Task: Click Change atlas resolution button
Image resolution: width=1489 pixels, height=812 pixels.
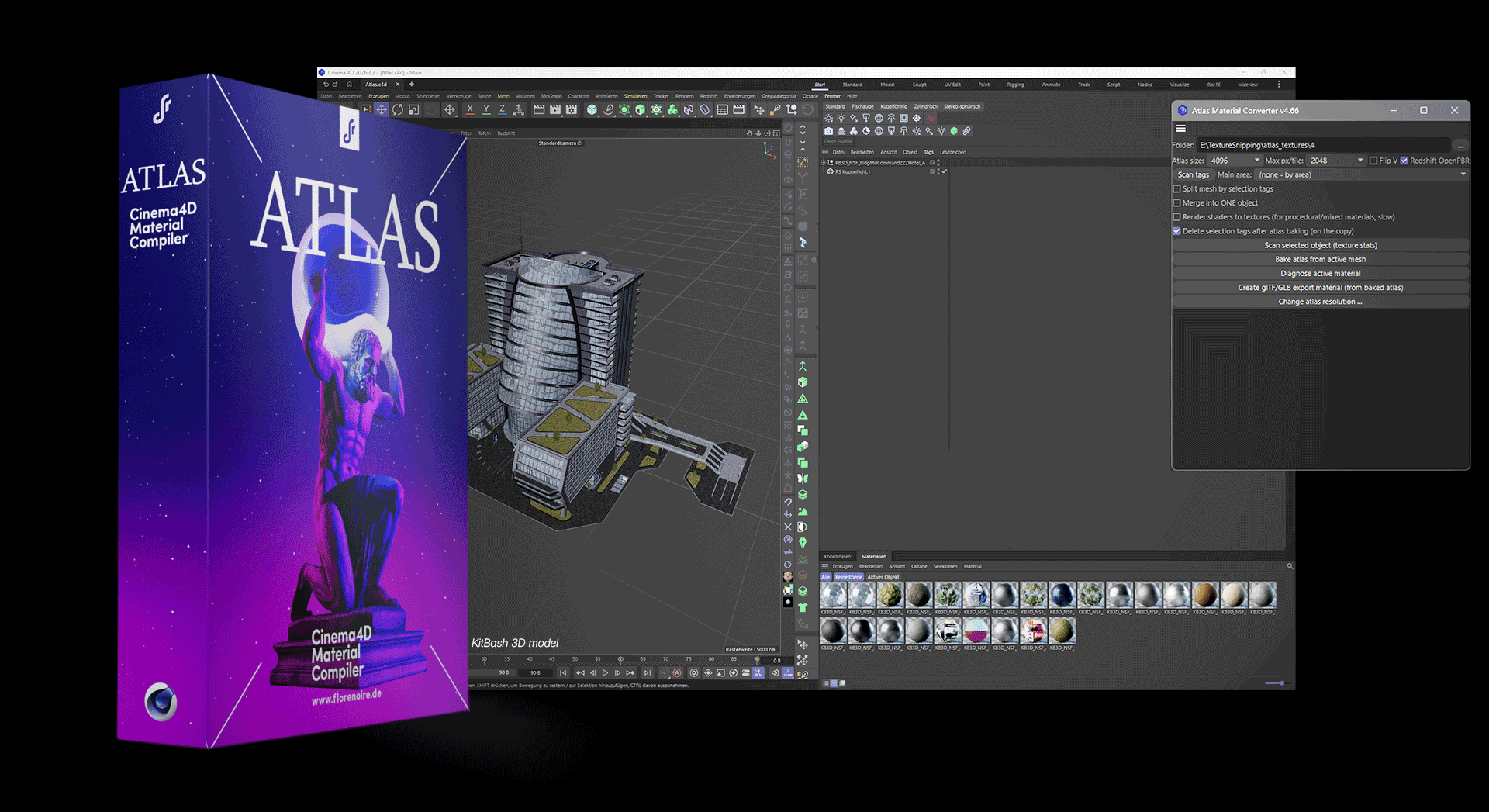Action: click(x=1321, y=302)
